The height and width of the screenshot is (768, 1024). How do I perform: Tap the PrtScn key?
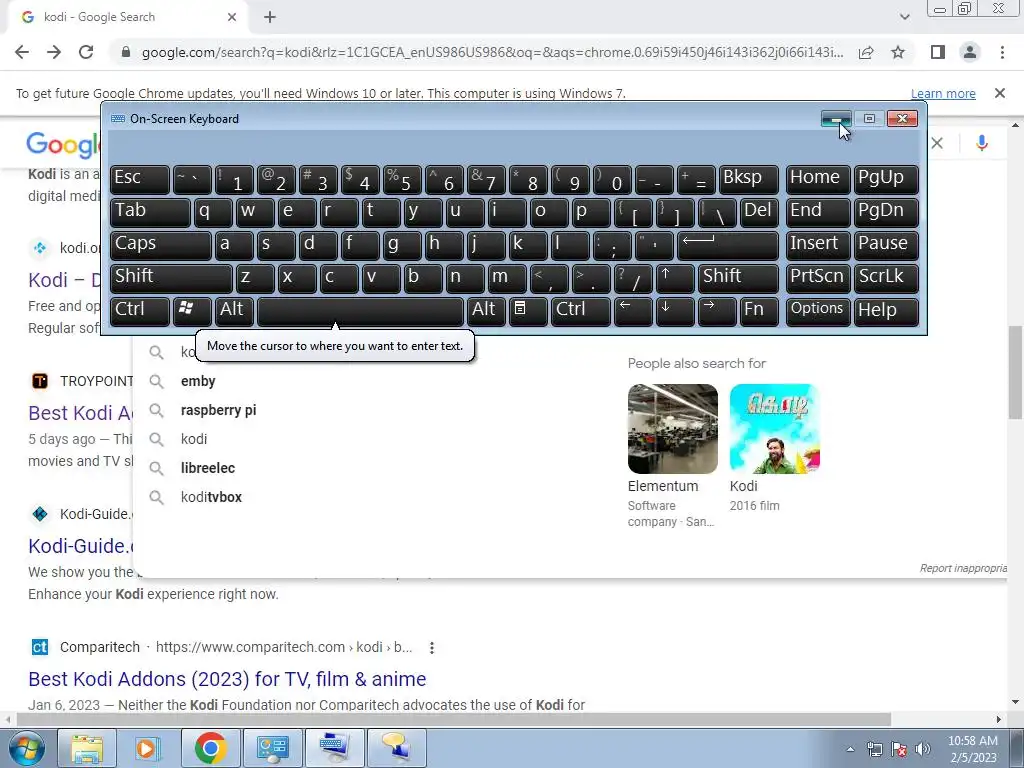point(818,278)
